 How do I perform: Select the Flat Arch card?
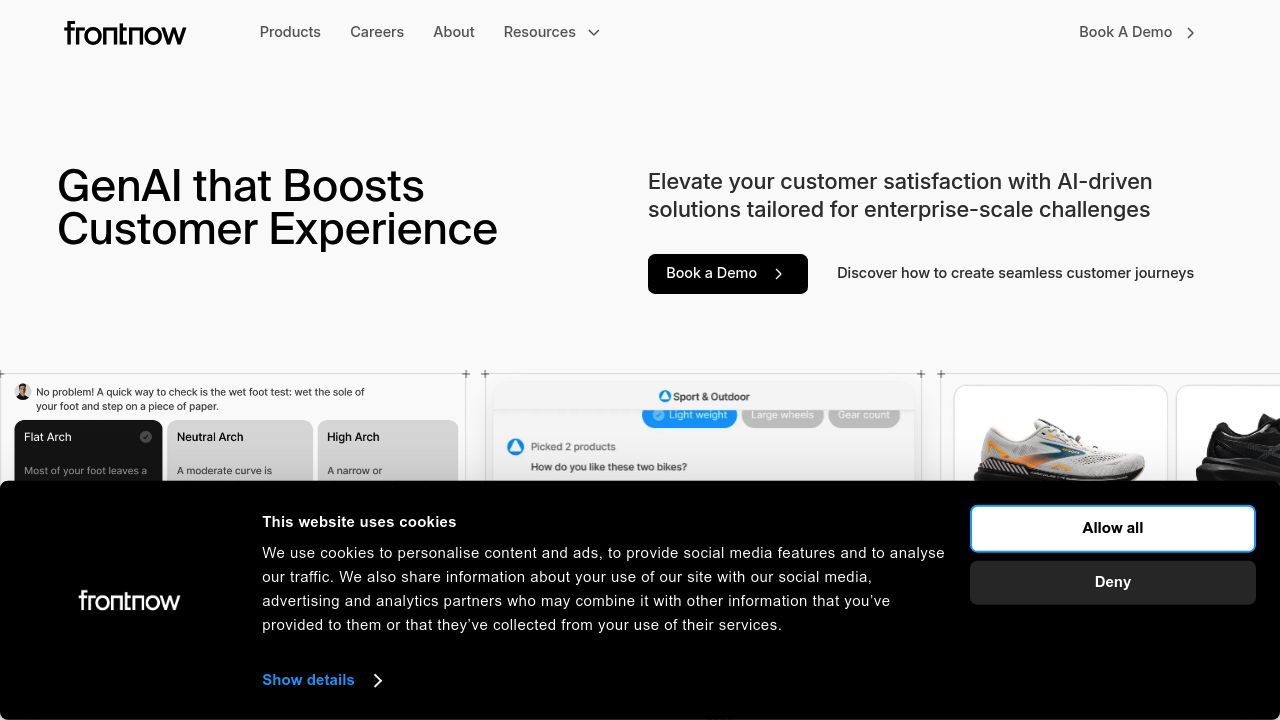coord(88,451)
